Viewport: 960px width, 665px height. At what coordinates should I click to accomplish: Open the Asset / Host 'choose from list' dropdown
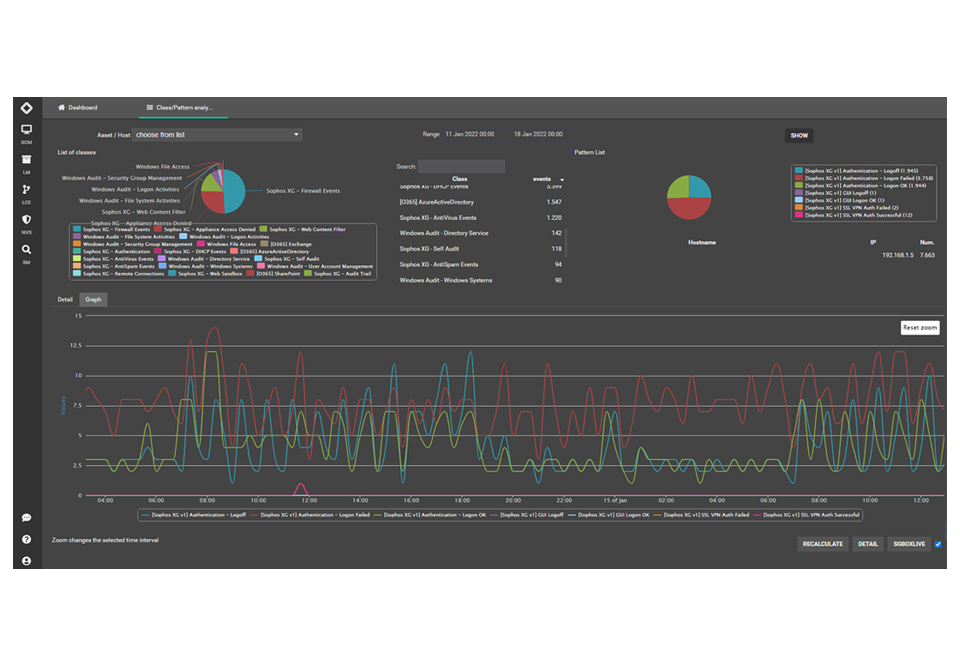coord(217,135)
